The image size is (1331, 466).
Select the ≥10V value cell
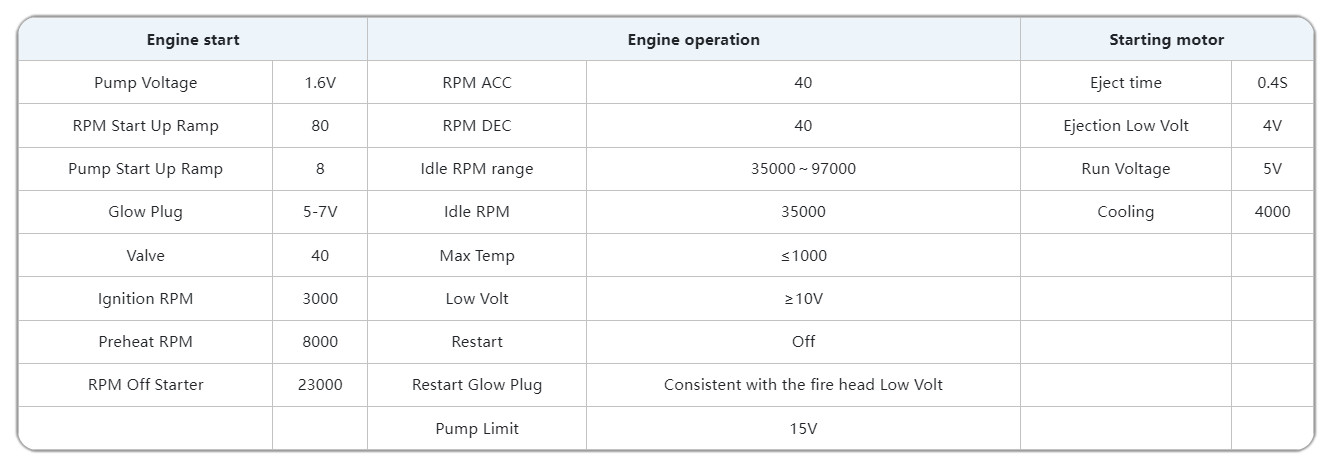[x=803, y=298]
